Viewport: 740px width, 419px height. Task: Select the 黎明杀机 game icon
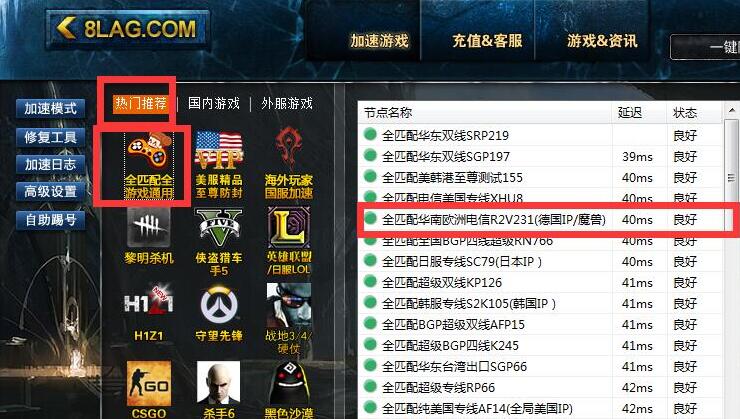149,236
